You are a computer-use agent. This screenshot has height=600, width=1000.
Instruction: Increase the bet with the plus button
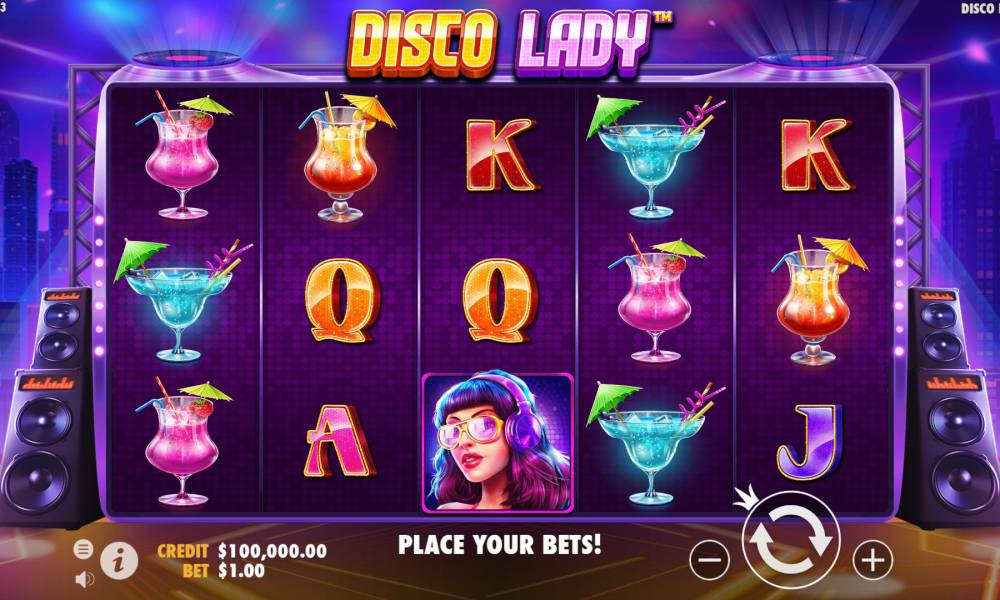(x=872, y=560)
